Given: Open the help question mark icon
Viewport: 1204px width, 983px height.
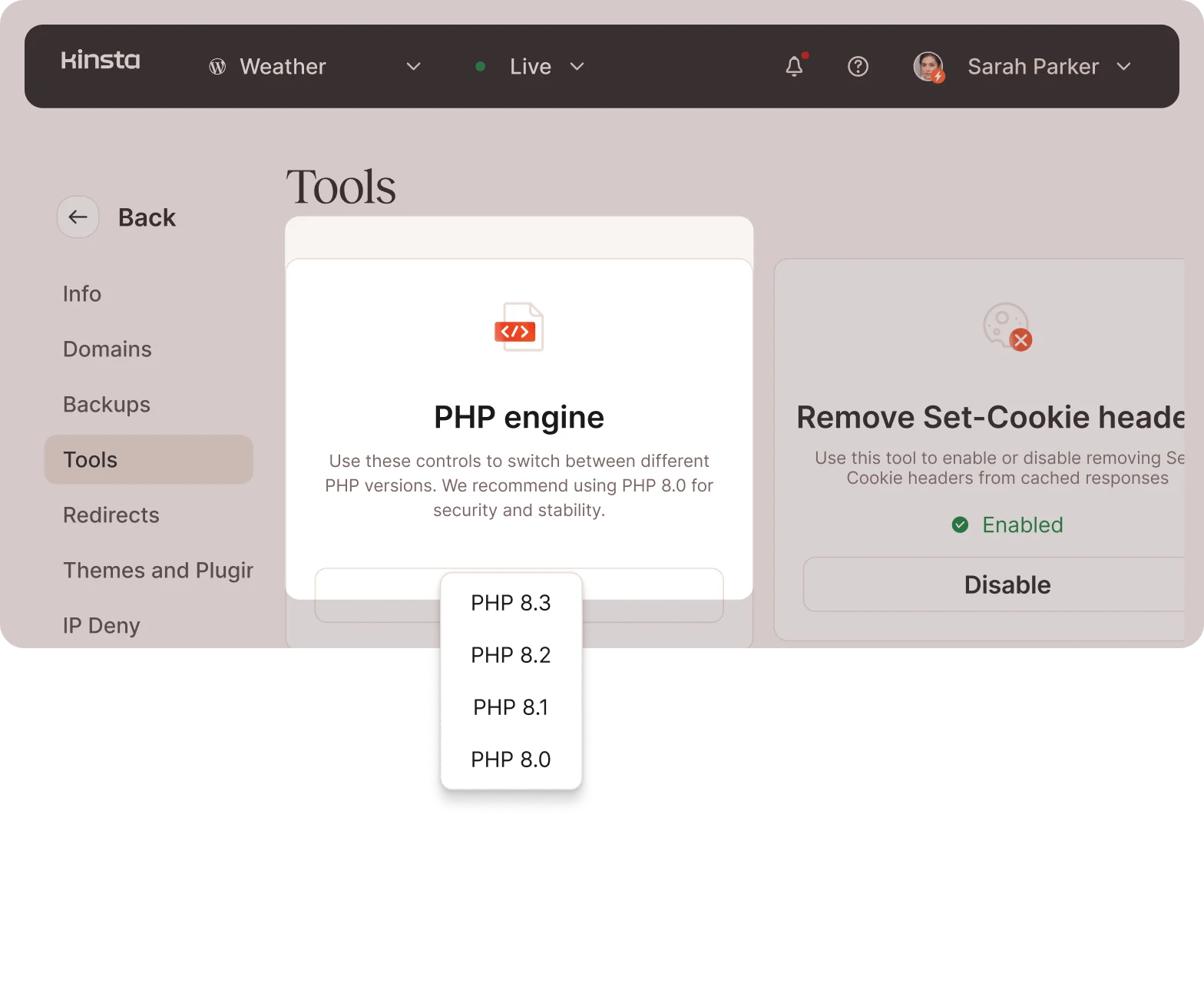Looking at the screenshot, I should pos(858,67).
